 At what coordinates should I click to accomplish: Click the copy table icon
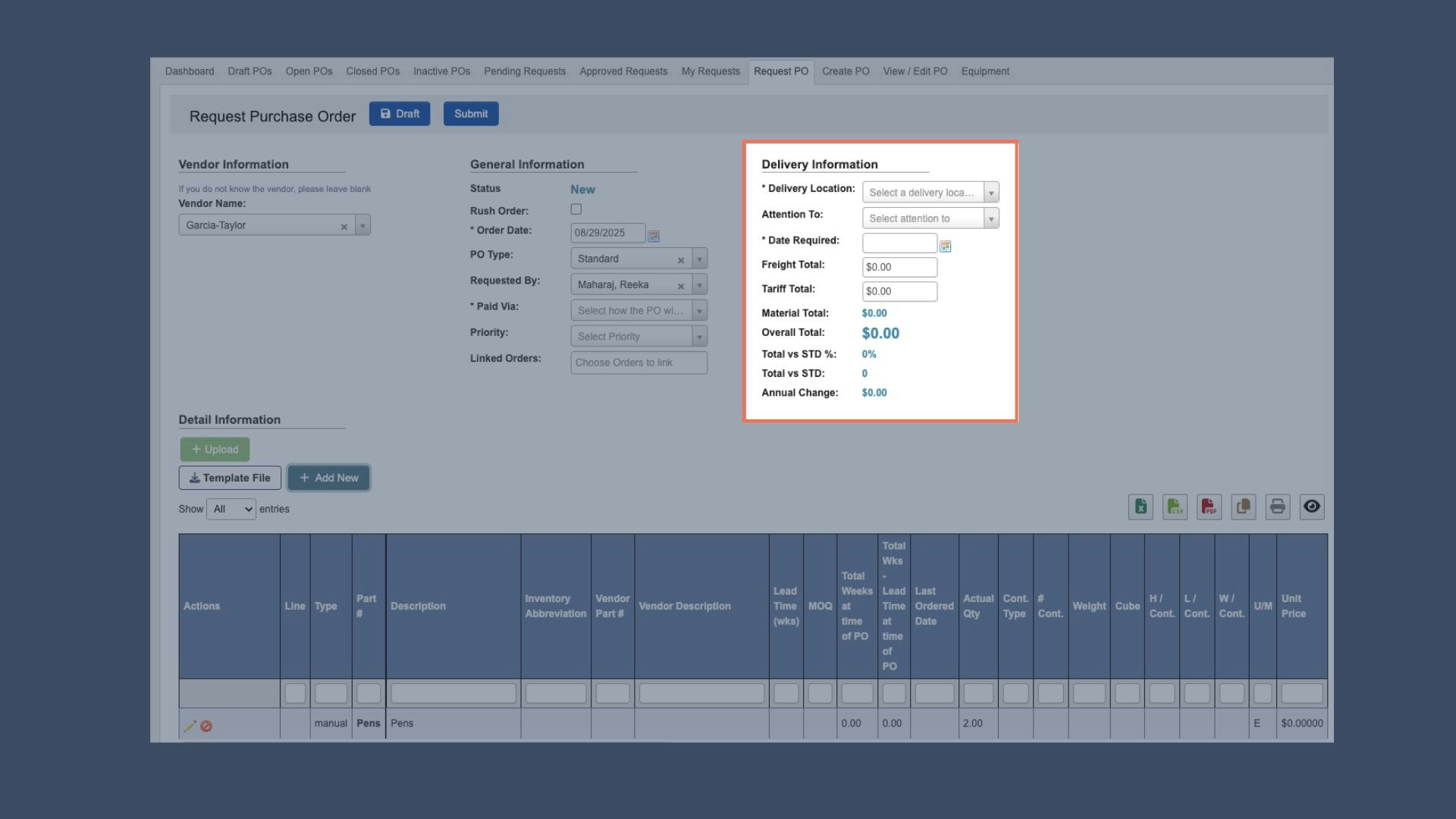[1244, 507]
